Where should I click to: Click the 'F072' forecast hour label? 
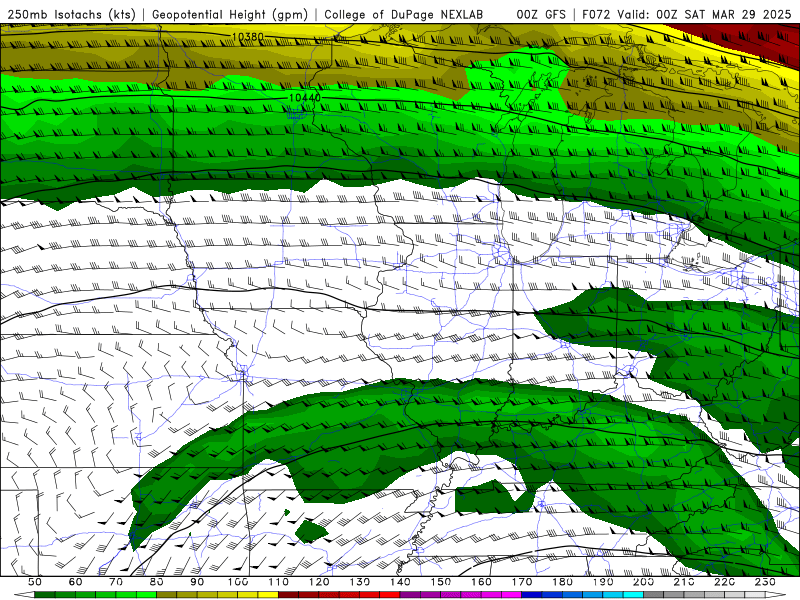click(x=596, y=15)
